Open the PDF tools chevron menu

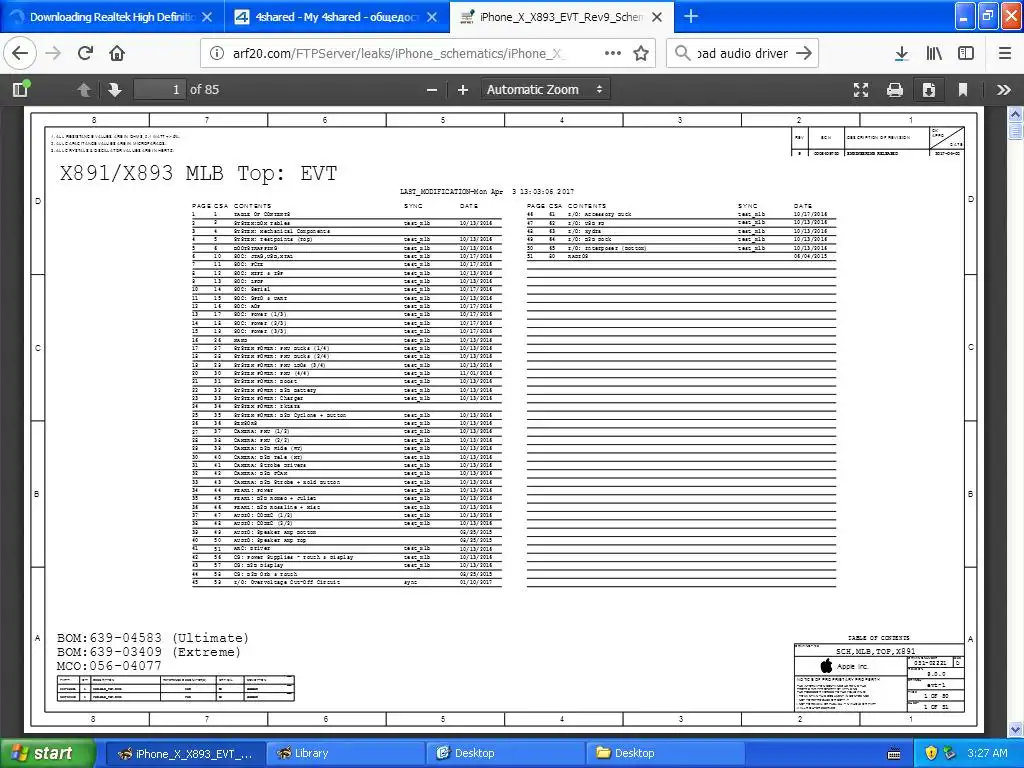pos(1004,89)
